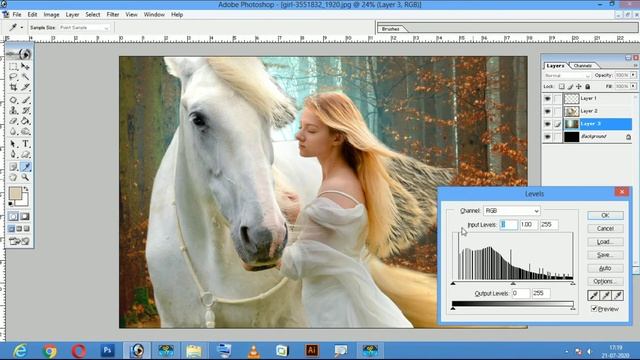
Task: Switch to the Channels tab
Action: click(582, 65)
